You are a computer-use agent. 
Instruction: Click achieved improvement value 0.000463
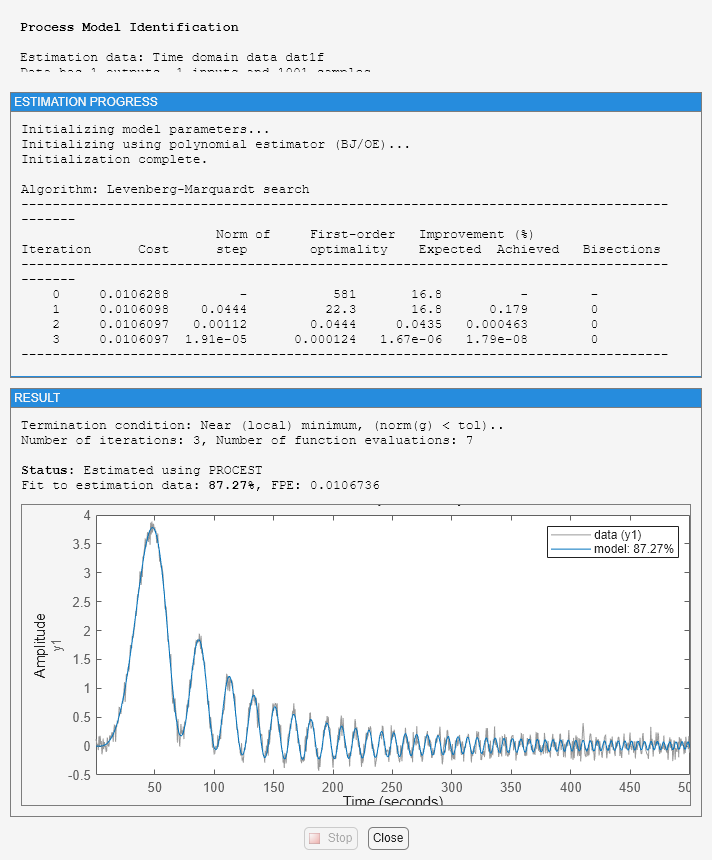click(x=496, y=325)
